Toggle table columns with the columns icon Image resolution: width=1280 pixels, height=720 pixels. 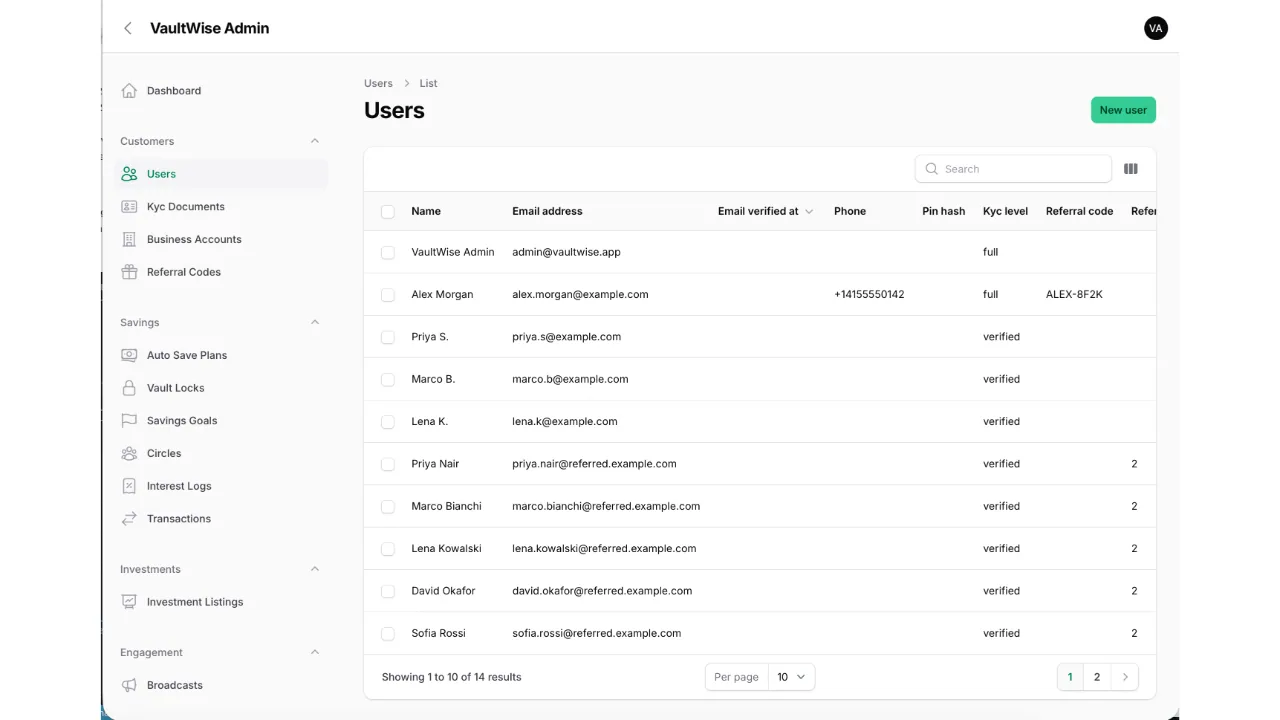(1131, 169)
